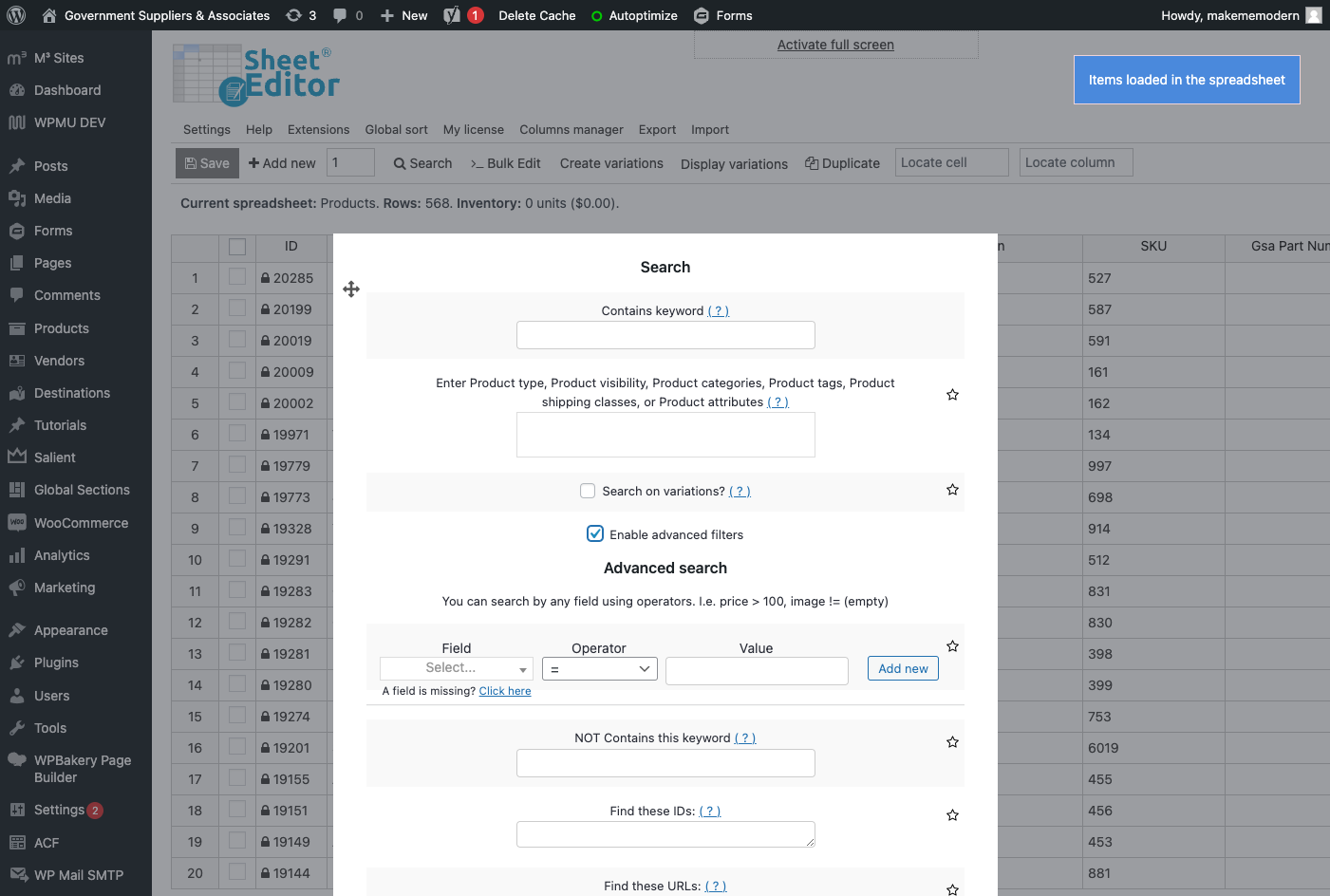The height and width of the screenshot is (896, 1330).
Task: Click the WordPress logo icon
Action: point(16,15)
